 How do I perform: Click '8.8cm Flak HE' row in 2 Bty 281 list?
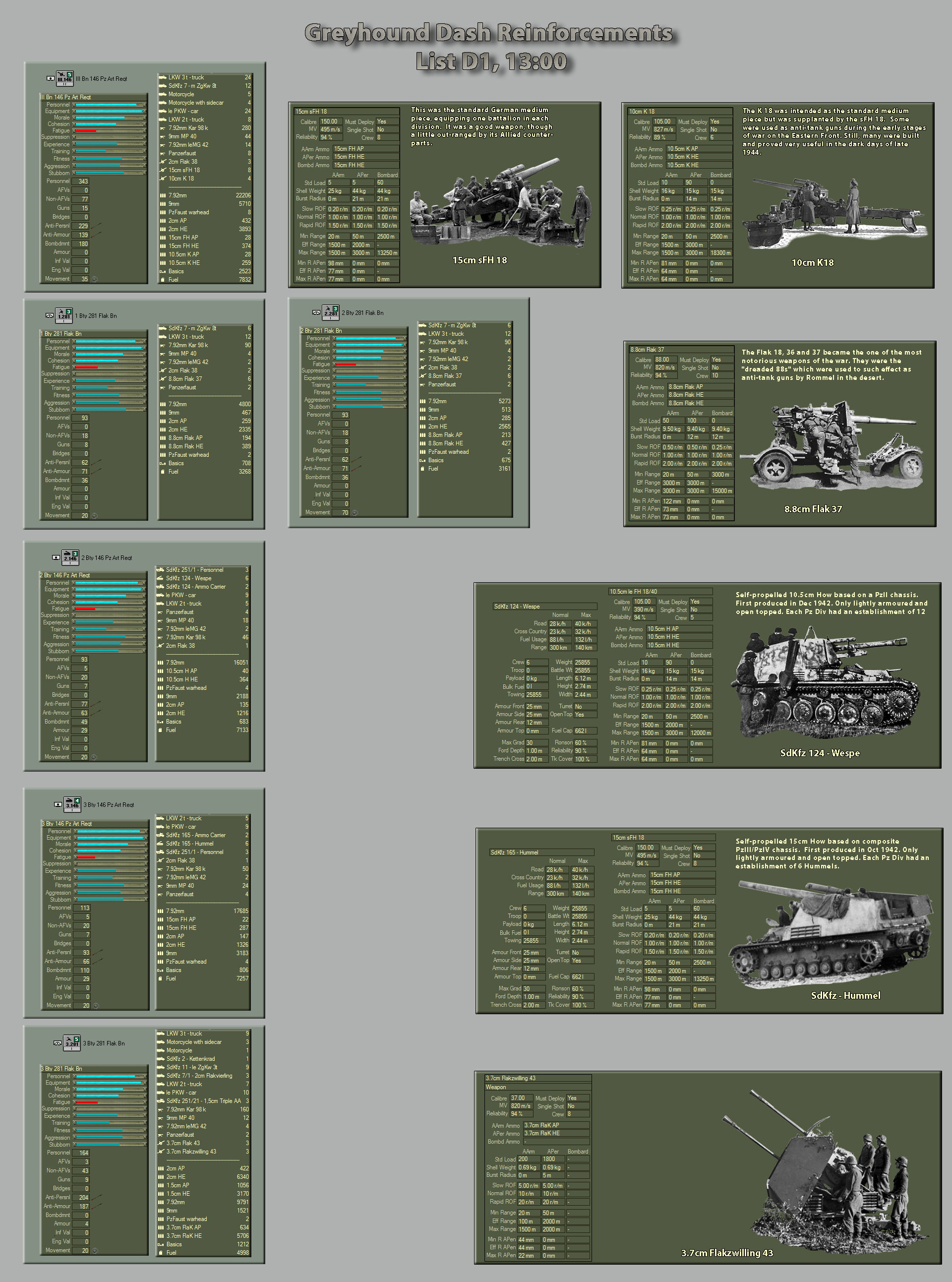pos(465,443)
